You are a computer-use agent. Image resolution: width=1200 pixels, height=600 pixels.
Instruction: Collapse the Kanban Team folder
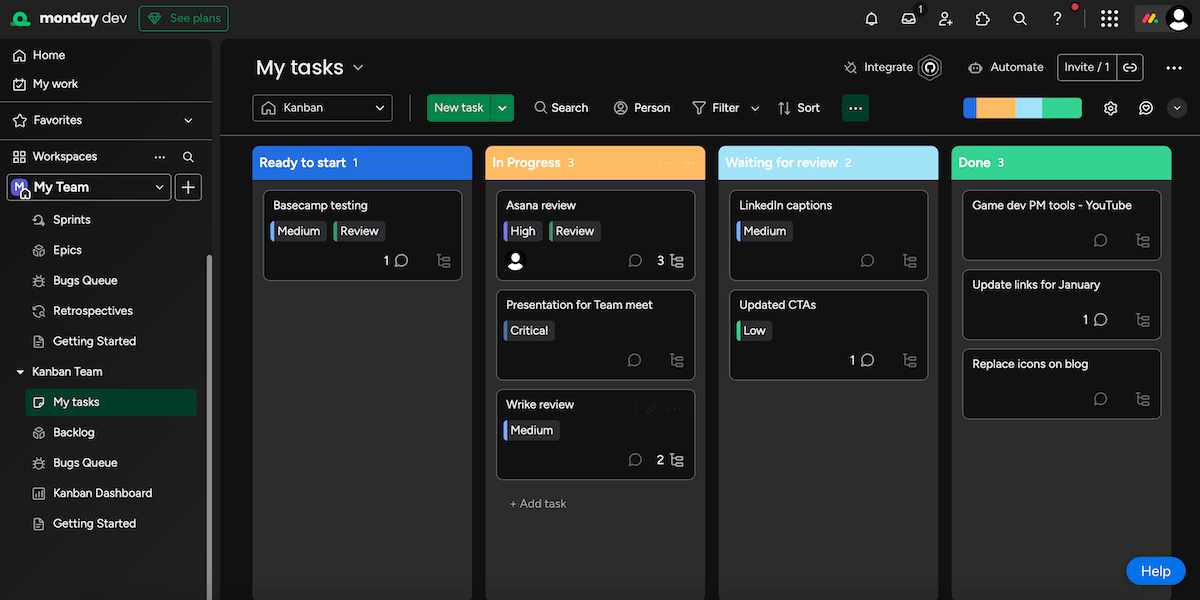(x=20, y=372)
